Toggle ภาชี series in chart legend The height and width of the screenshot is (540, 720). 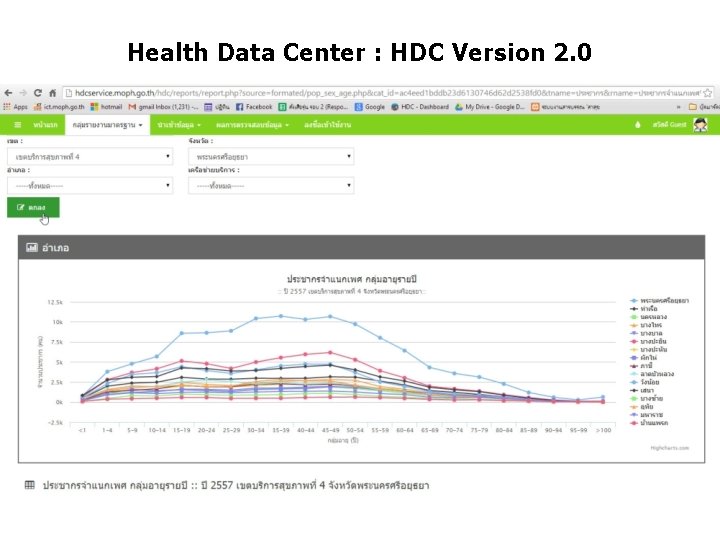click(x=641, y=366)
